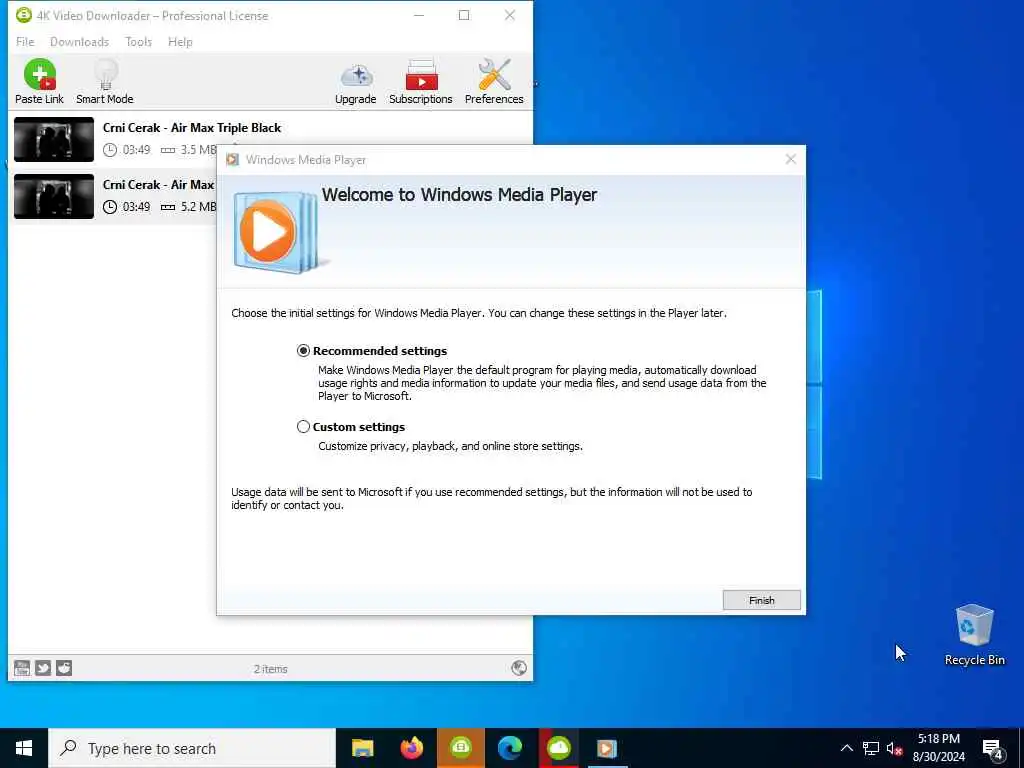
Task: Open Preferences tools icon
Action: pyautogui.click(x=494, y=74)
